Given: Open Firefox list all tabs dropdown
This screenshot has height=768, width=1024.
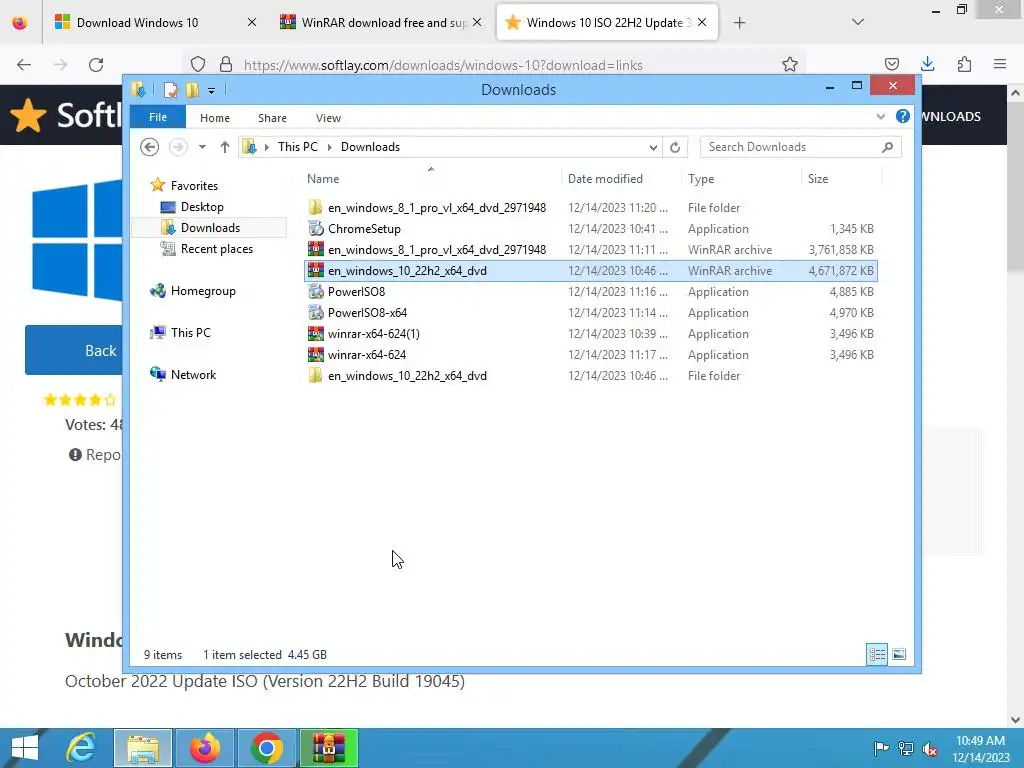Looking at the screenshot, I should 857,22.
